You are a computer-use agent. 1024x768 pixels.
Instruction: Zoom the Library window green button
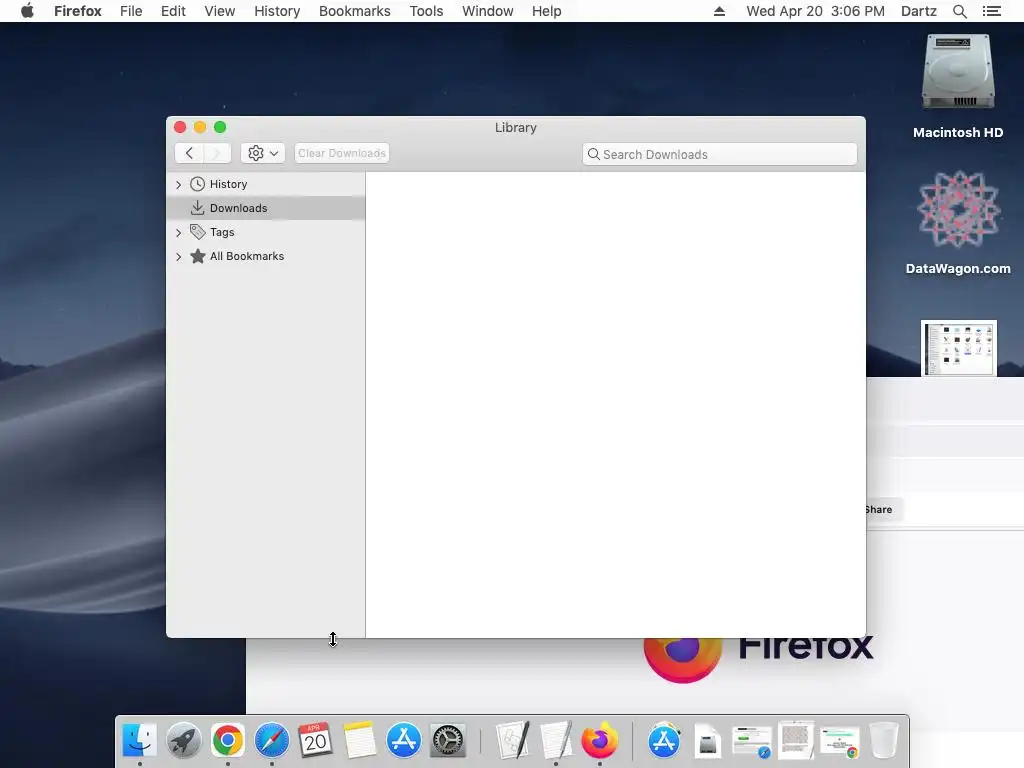coord(220,127)
